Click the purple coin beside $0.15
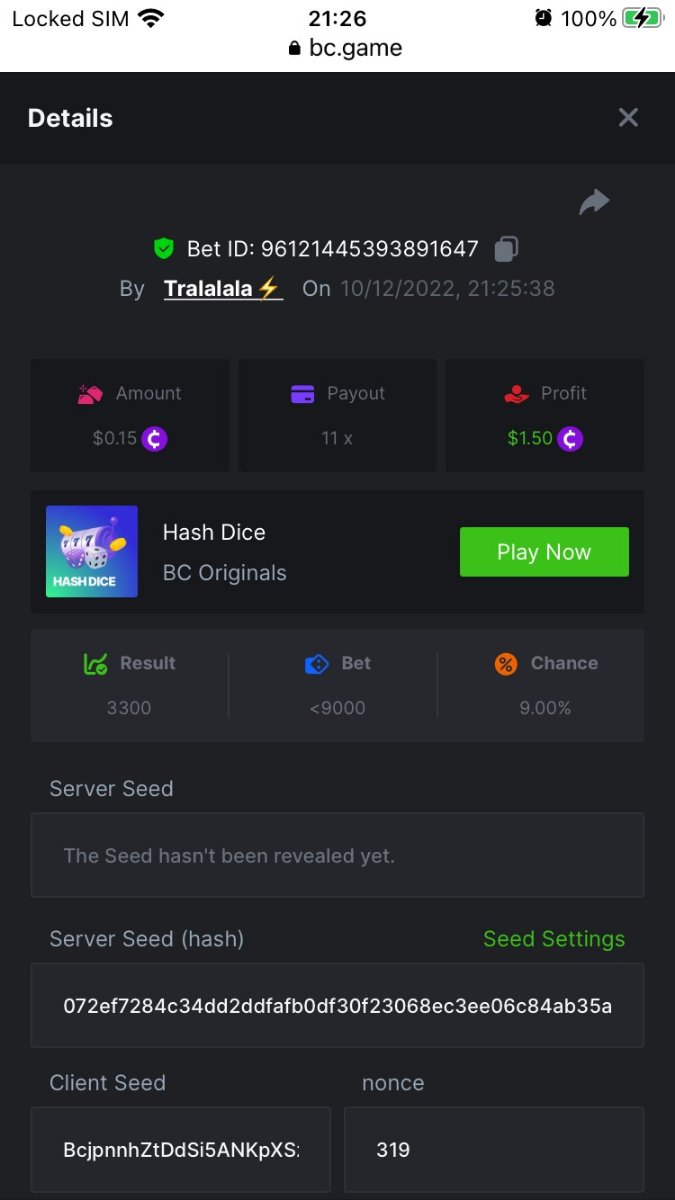The height and width of the screenshot is (1200, 675). (x=154, y=438)
